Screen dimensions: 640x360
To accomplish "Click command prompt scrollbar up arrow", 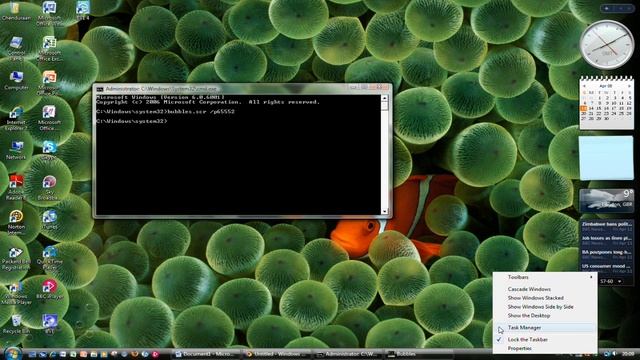I will tap(384, 98).
